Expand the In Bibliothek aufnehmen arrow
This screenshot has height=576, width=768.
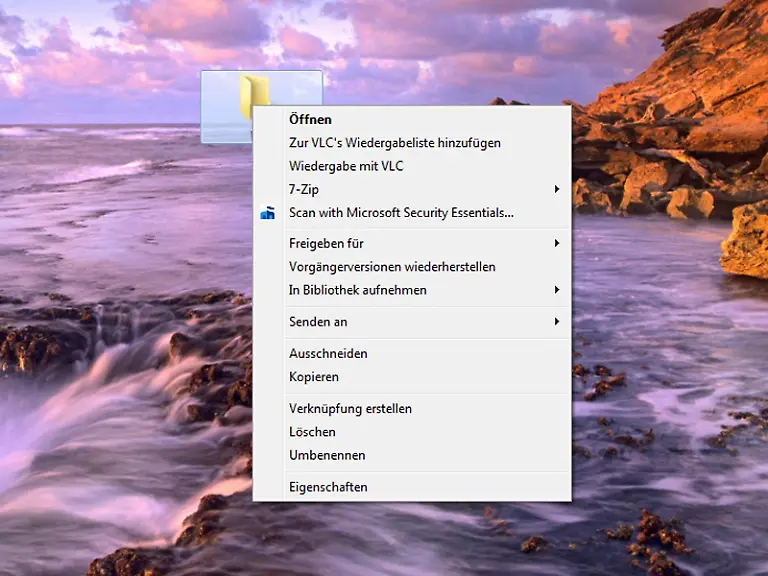click(x=556, y=290)
